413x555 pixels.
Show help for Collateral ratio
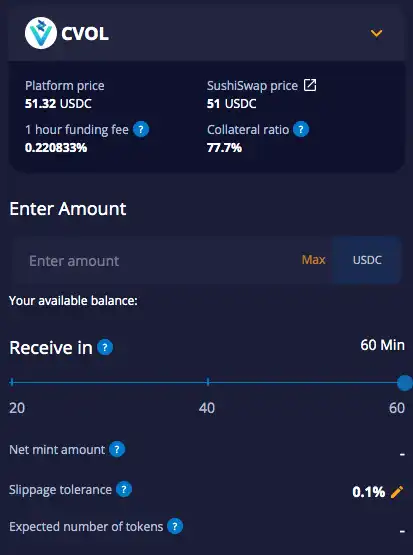301,129
